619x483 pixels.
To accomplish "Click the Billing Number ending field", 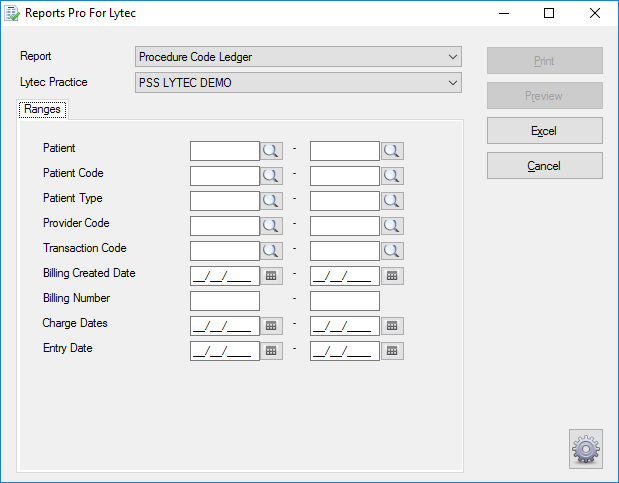I will point(345,301).
